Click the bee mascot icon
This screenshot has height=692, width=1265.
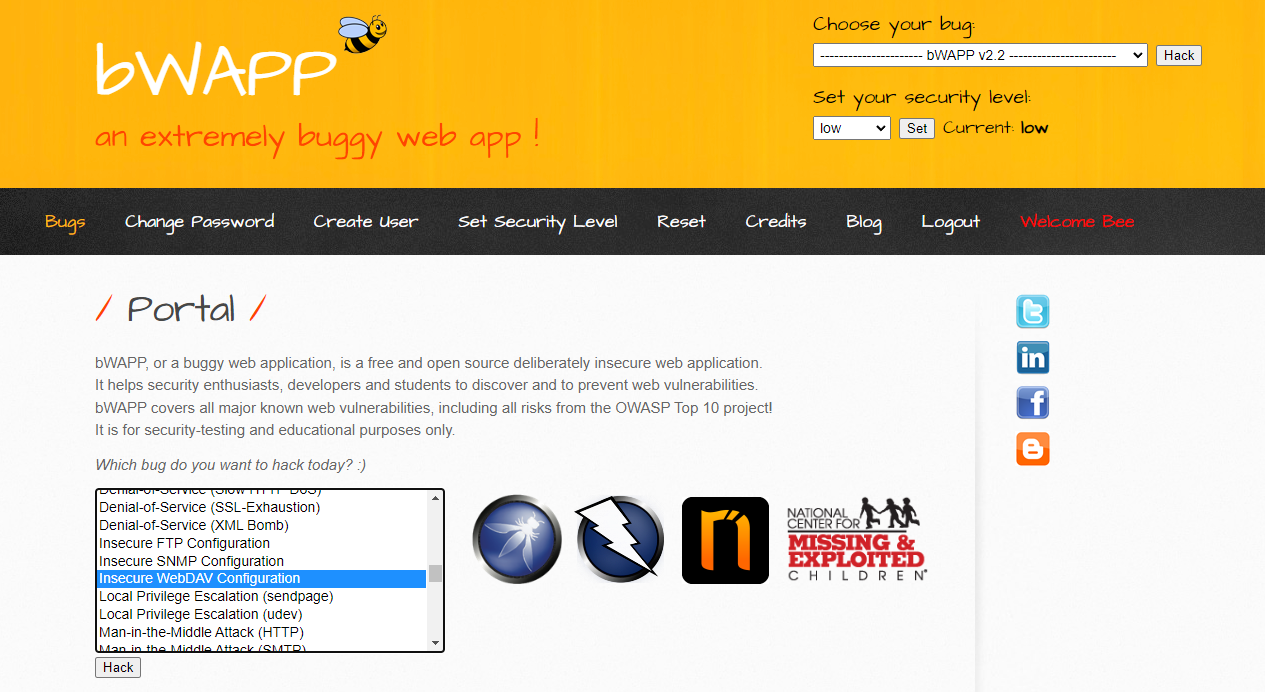[x=362, y=33]
